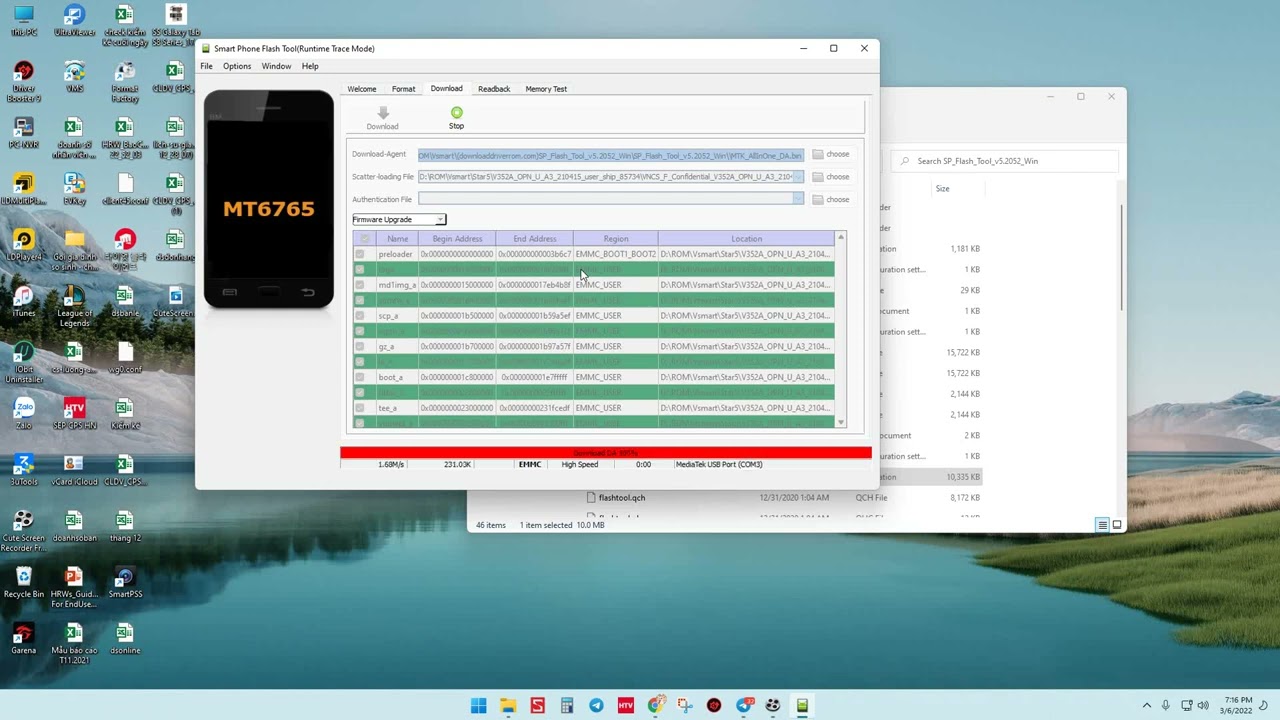
Task: Click the Begin Address column header
Action: click(x=457, y=239)
